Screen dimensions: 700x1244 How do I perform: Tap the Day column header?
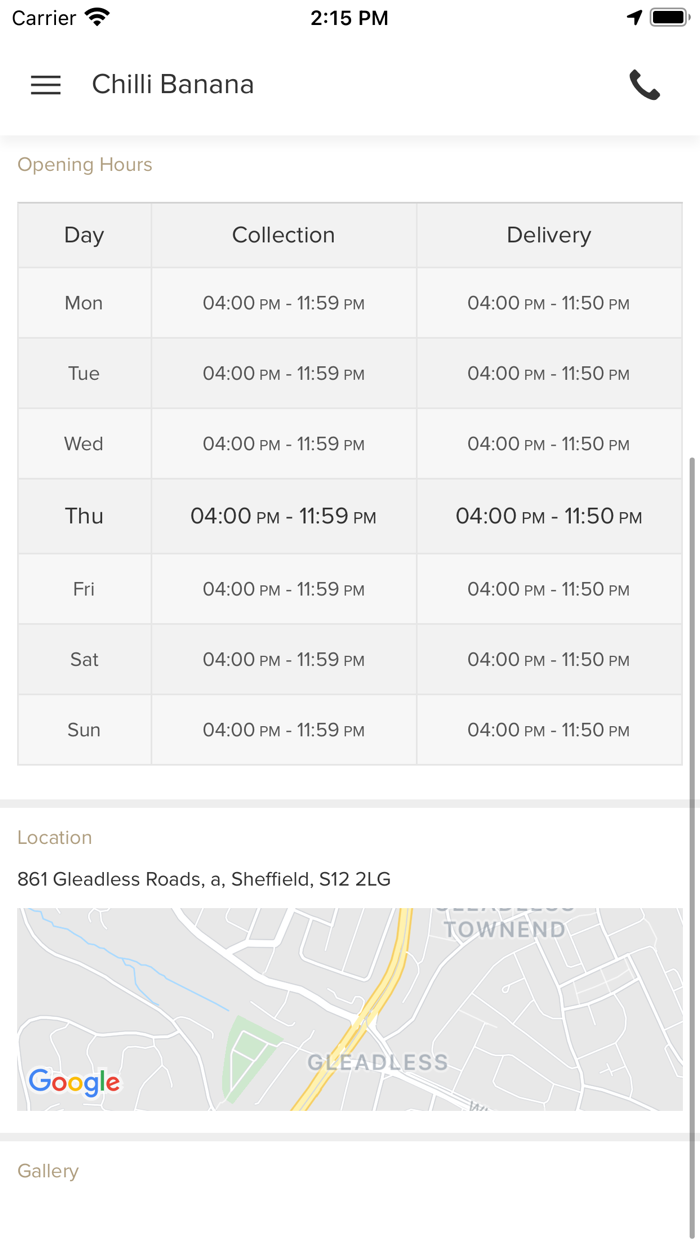pyautogui.click(x=84, y=235)
